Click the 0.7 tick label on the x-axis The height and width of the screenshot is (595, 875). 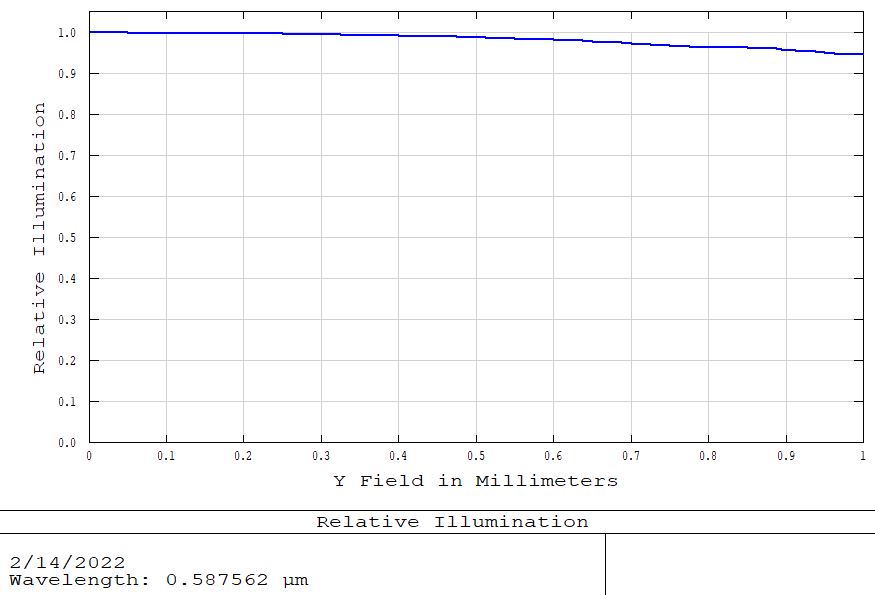[x=631, y=456]
